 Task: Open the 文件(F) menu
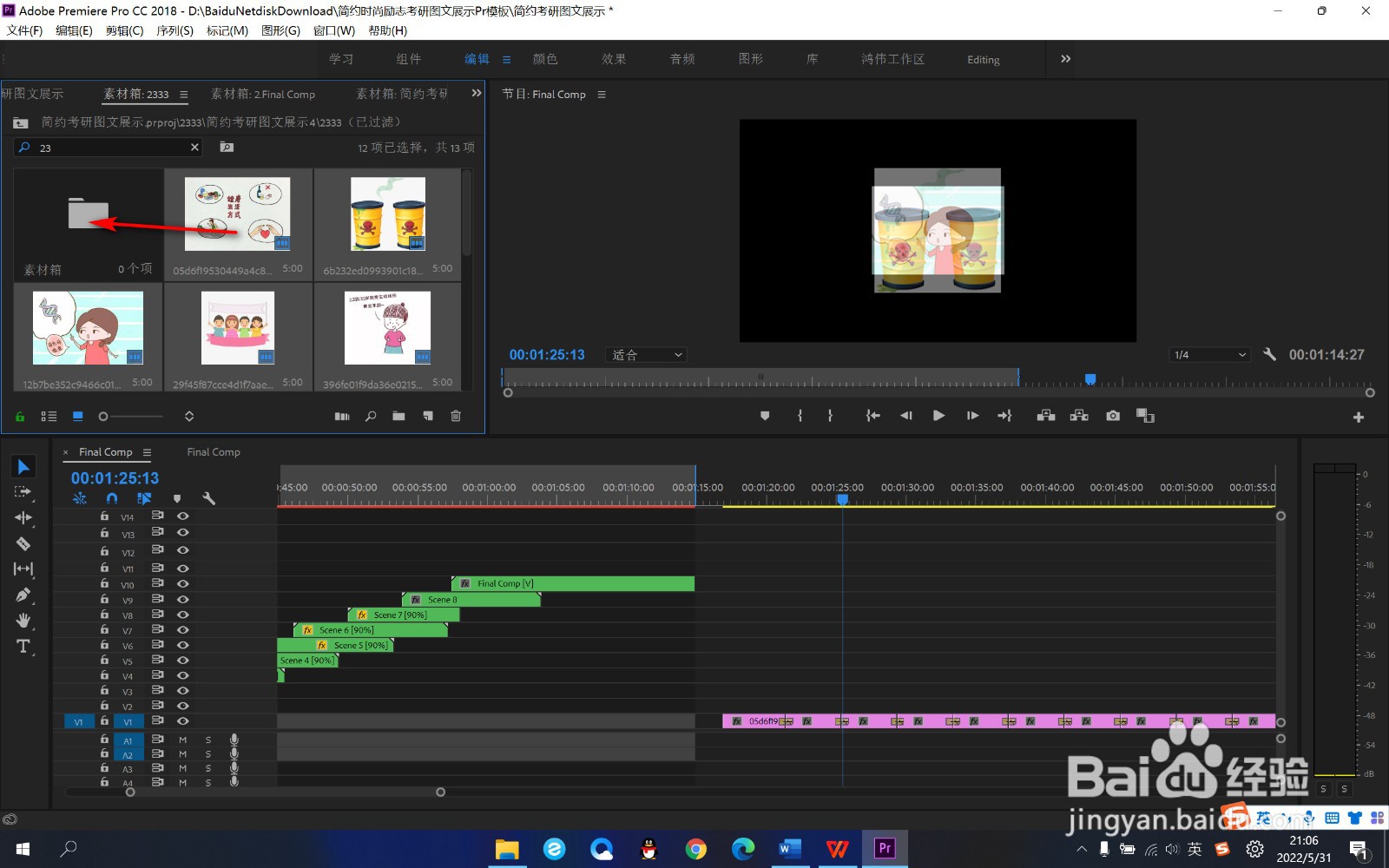coord(24,30)
